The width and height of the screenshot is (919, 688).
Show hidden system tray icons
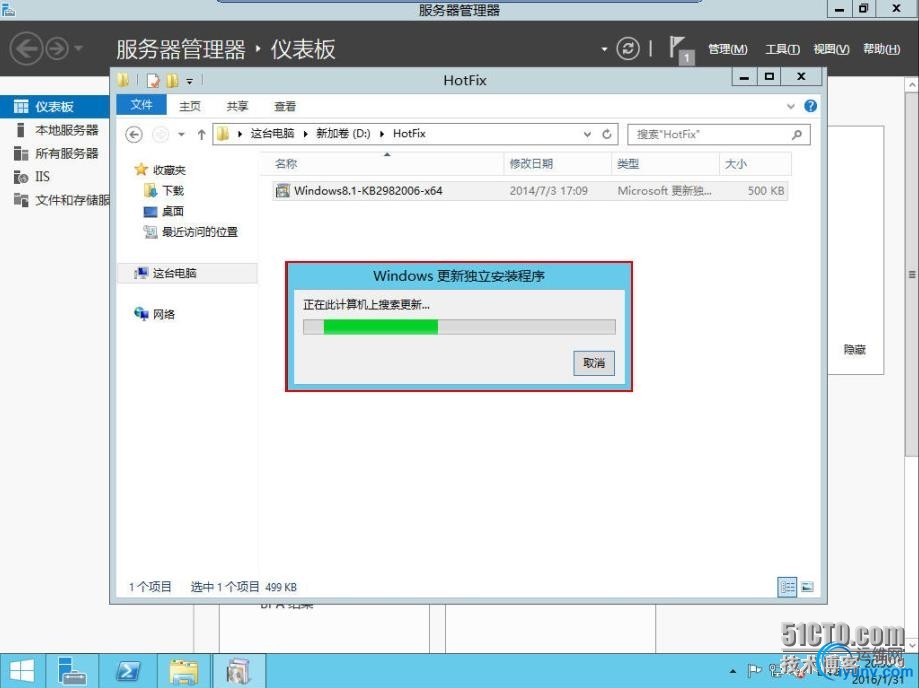click(x=733, y=671)
